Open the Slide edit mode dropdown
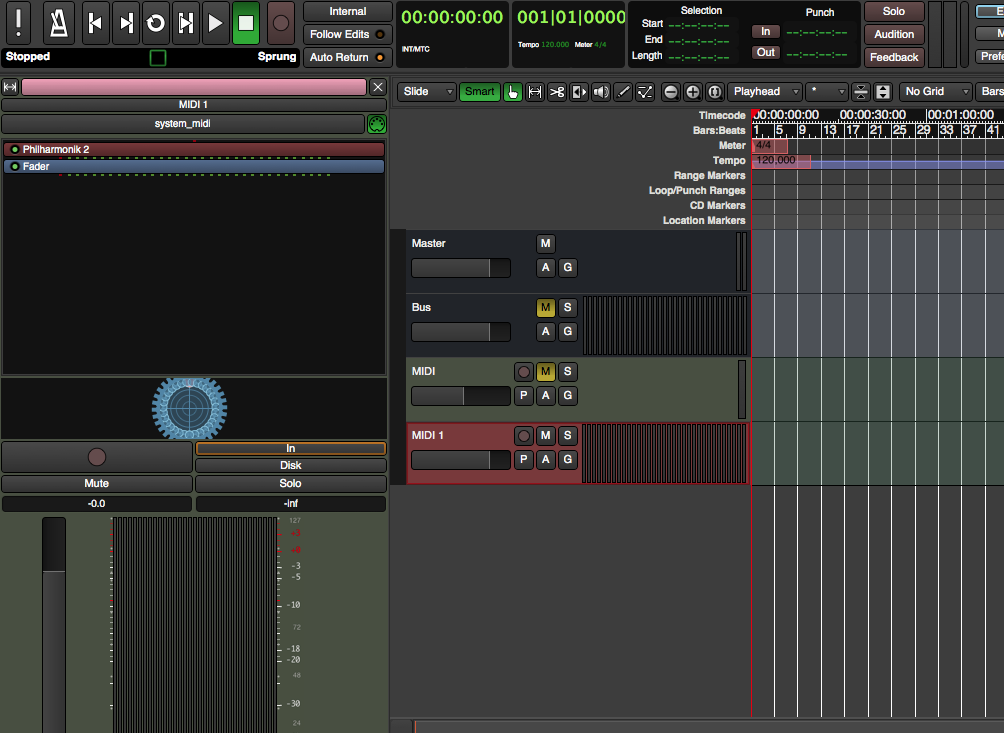Image resolution: width=1004 pixels, height=733 pixels. click(x=428, y=92)
